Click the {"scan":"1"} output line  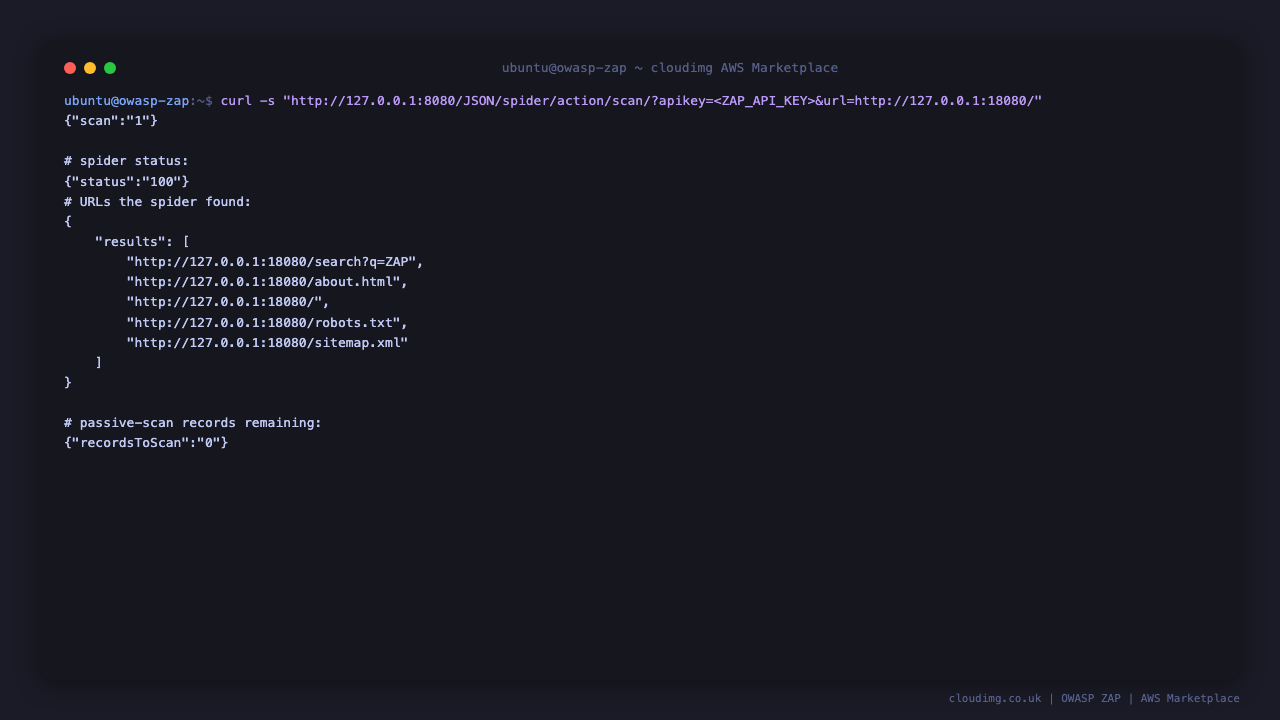coord(111,121)
